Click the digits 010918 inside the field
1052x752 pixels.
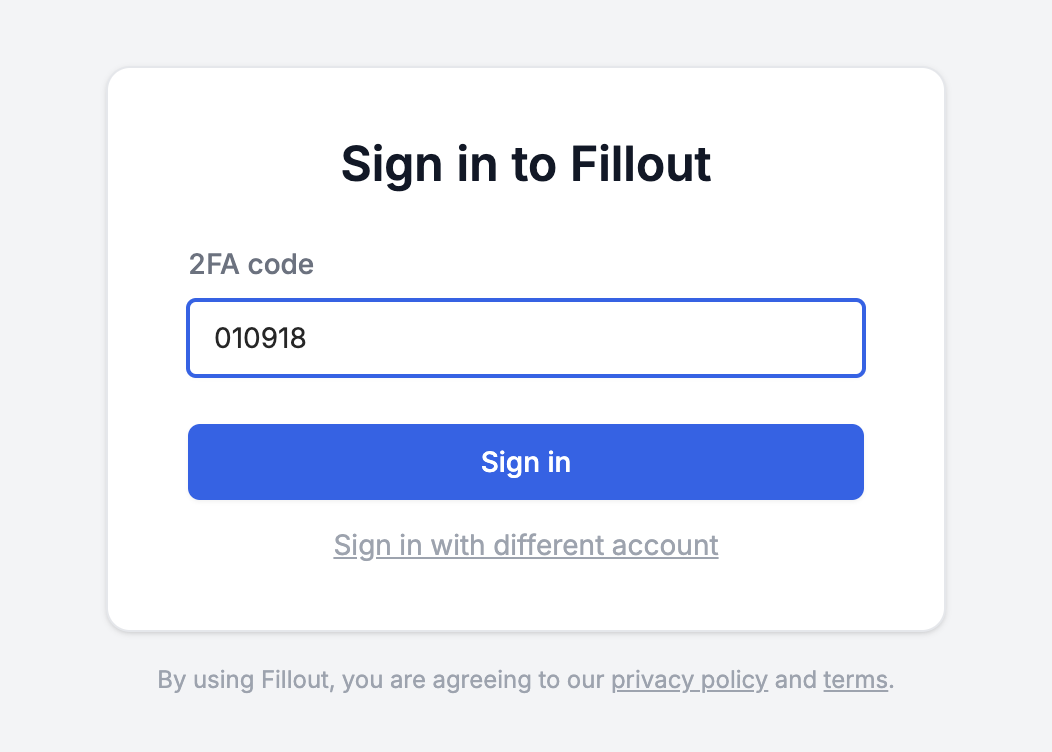pos(260,338)
